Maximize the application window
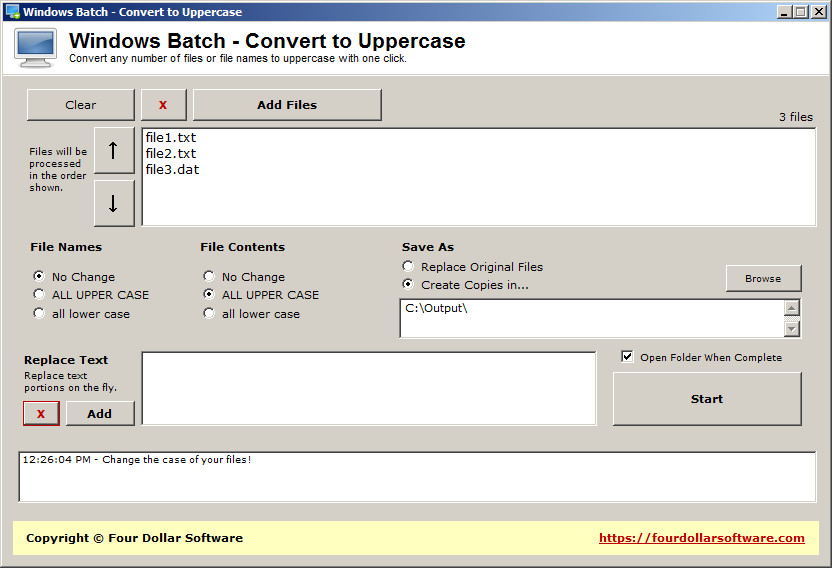The width and height of the screenshot is (832, 568). (x=801, y=12)
